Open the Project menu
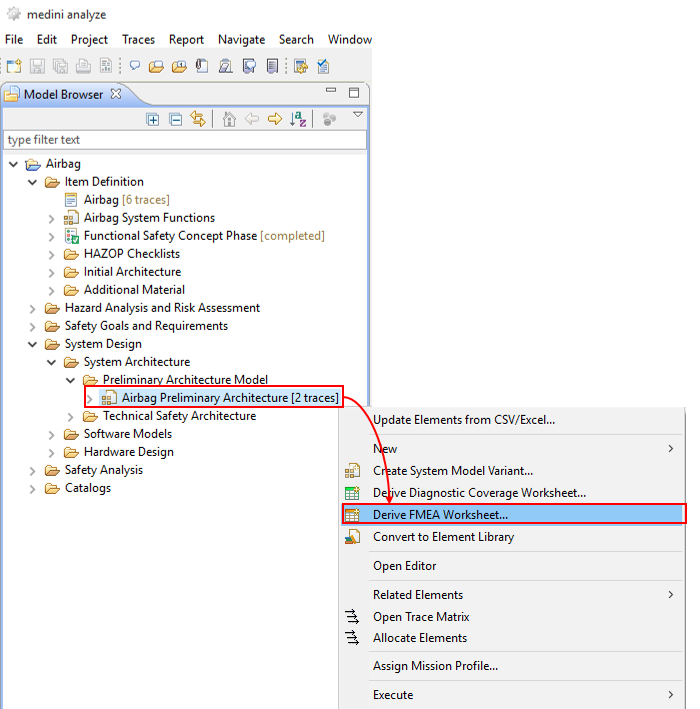The width and height of the screenshot is (700, 709). click(x=89, y=40)
